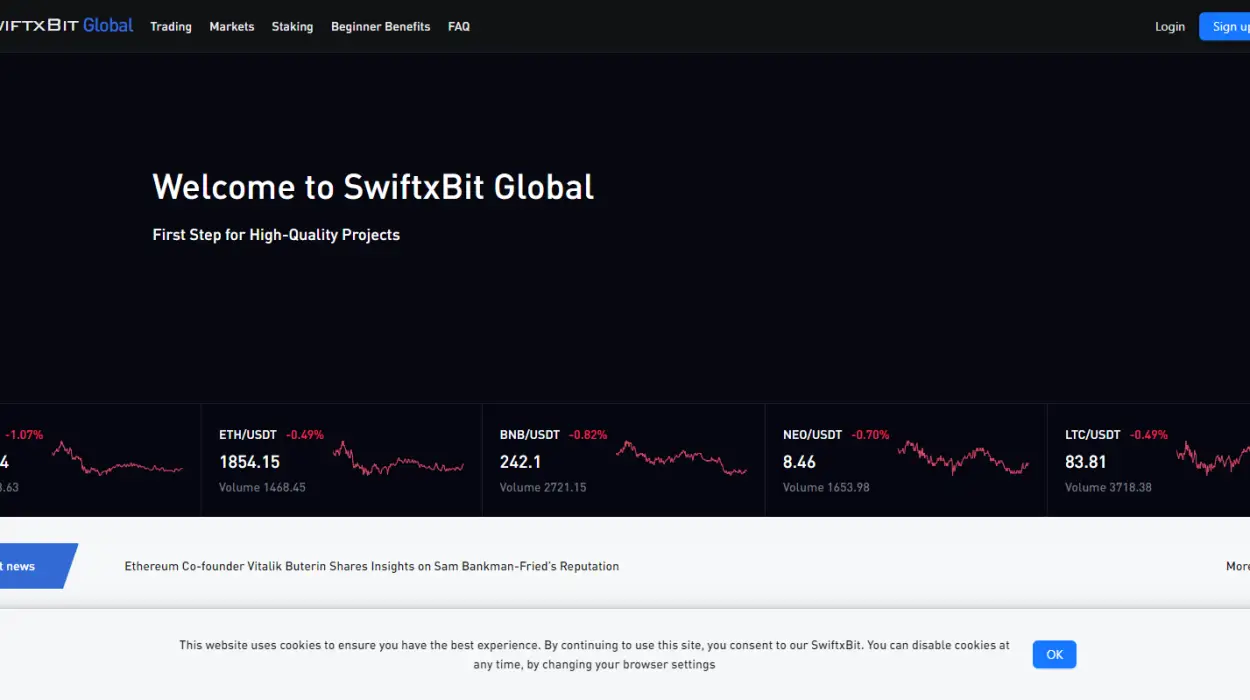
Task: Click the Login link
Action: tap(1170, 27)
